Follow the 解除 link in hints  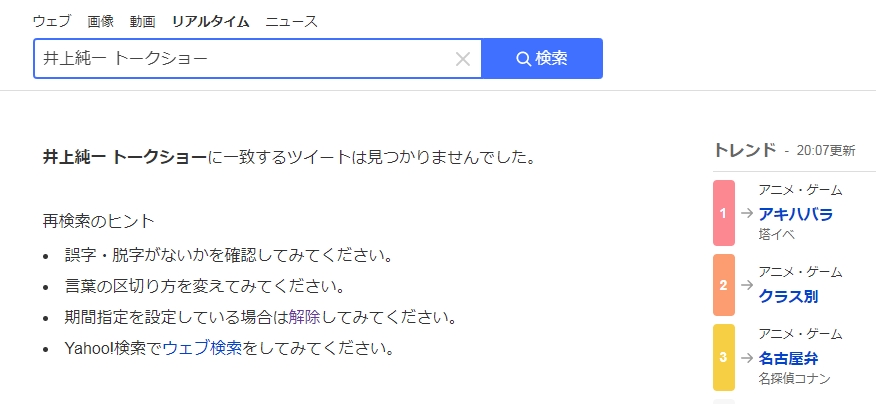point(304,317)
